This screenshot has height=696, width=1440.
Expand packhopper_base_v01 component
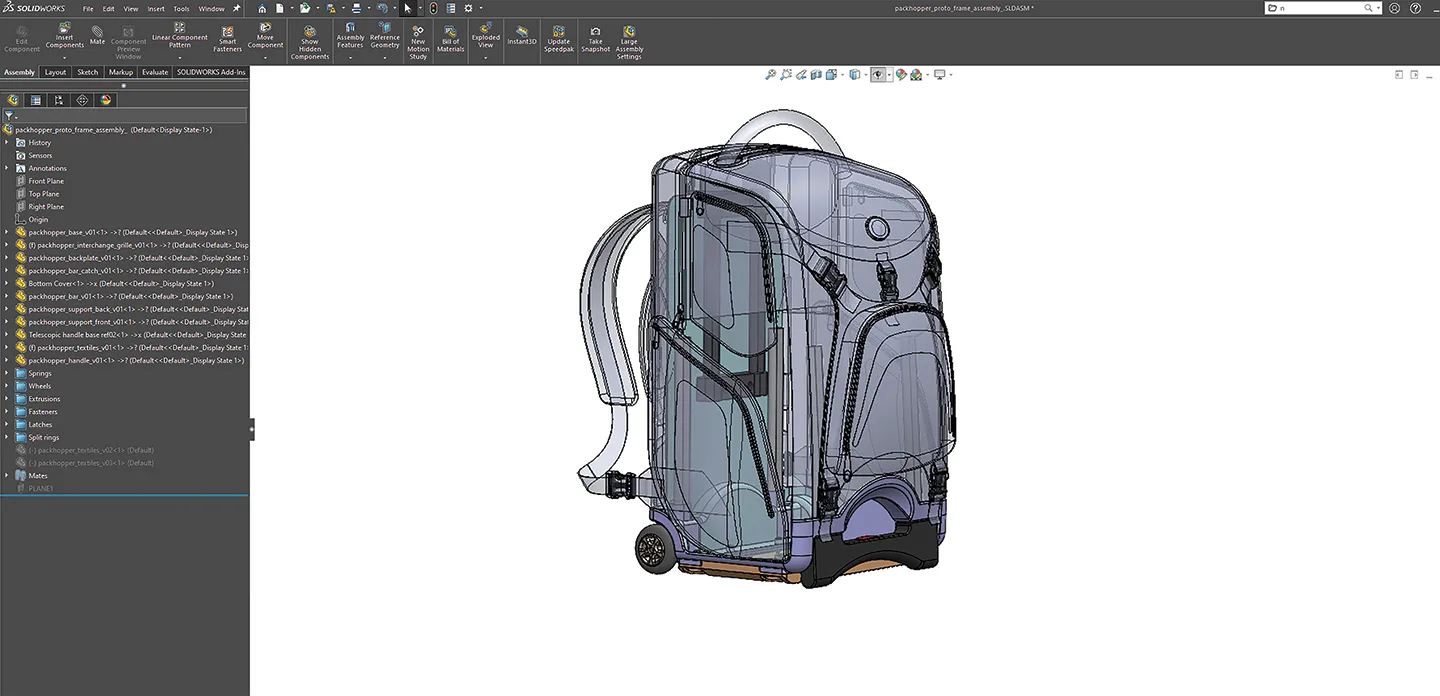coord(7,232)
